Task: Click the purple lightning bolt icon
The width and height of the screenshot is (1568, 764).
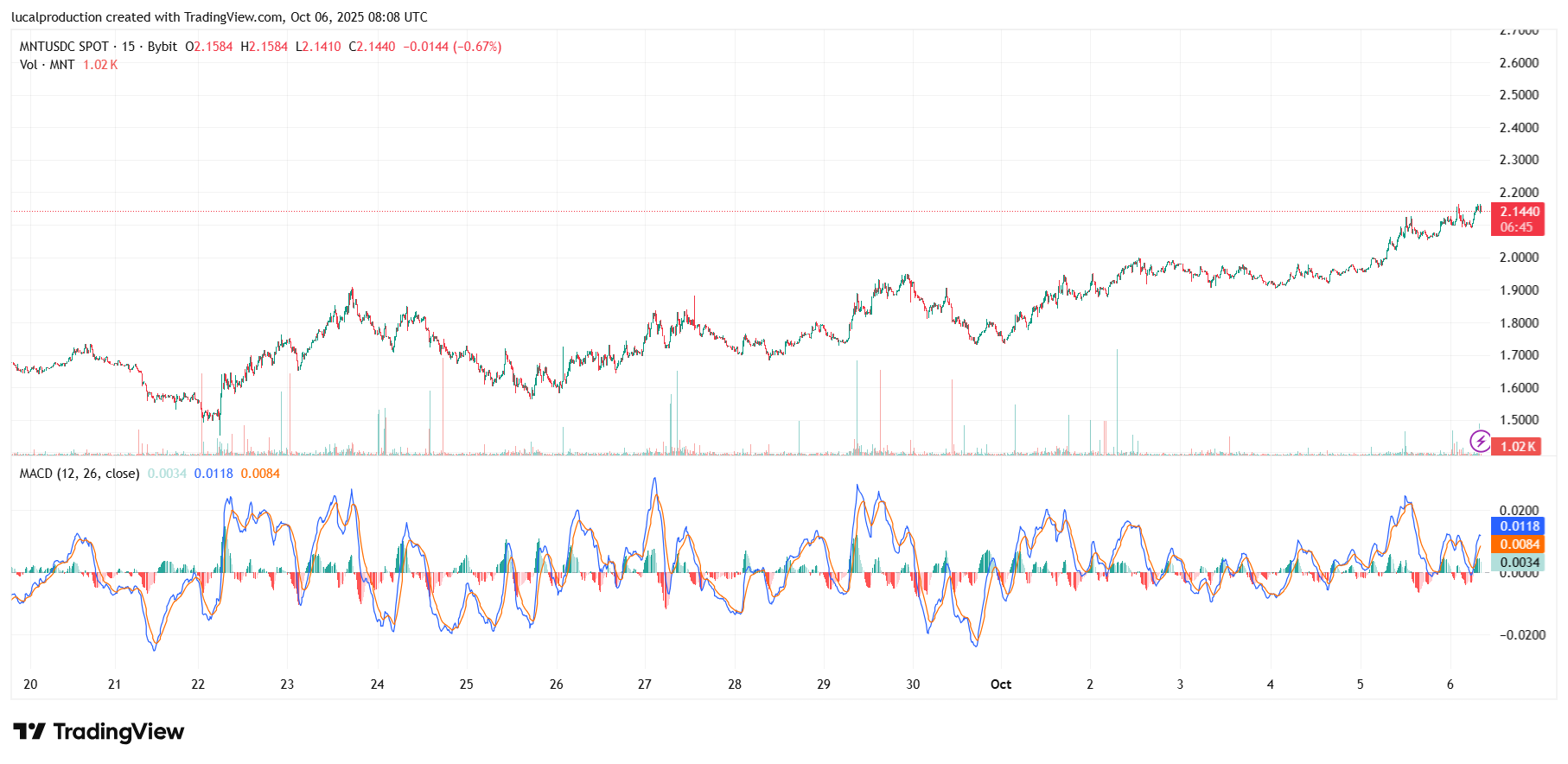Action: [x=1480, y=442]
